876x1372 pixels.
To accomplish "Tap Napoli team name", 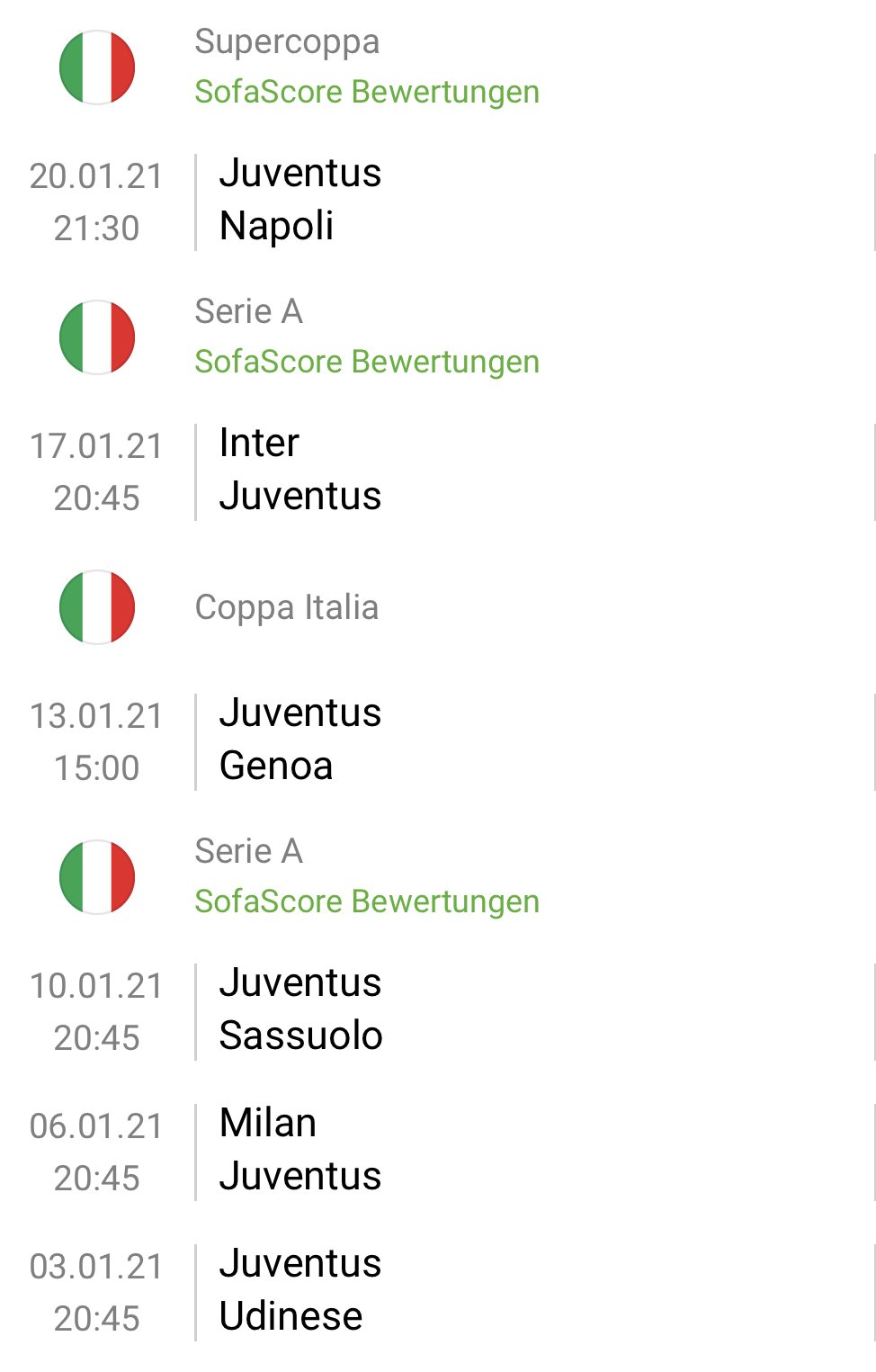I will pos(276,226).
